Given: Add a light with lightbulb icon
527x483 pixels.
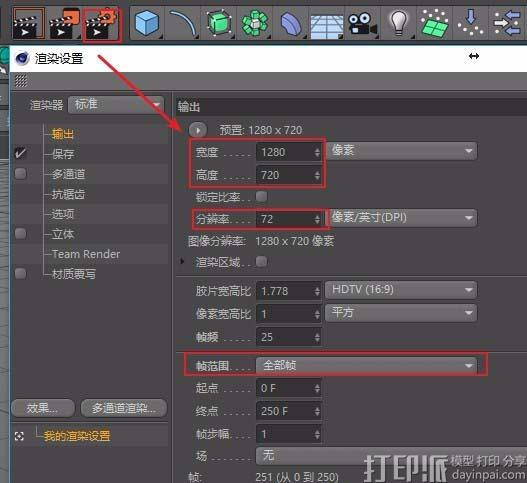Looking at the screenshot, I should [399, 23].
